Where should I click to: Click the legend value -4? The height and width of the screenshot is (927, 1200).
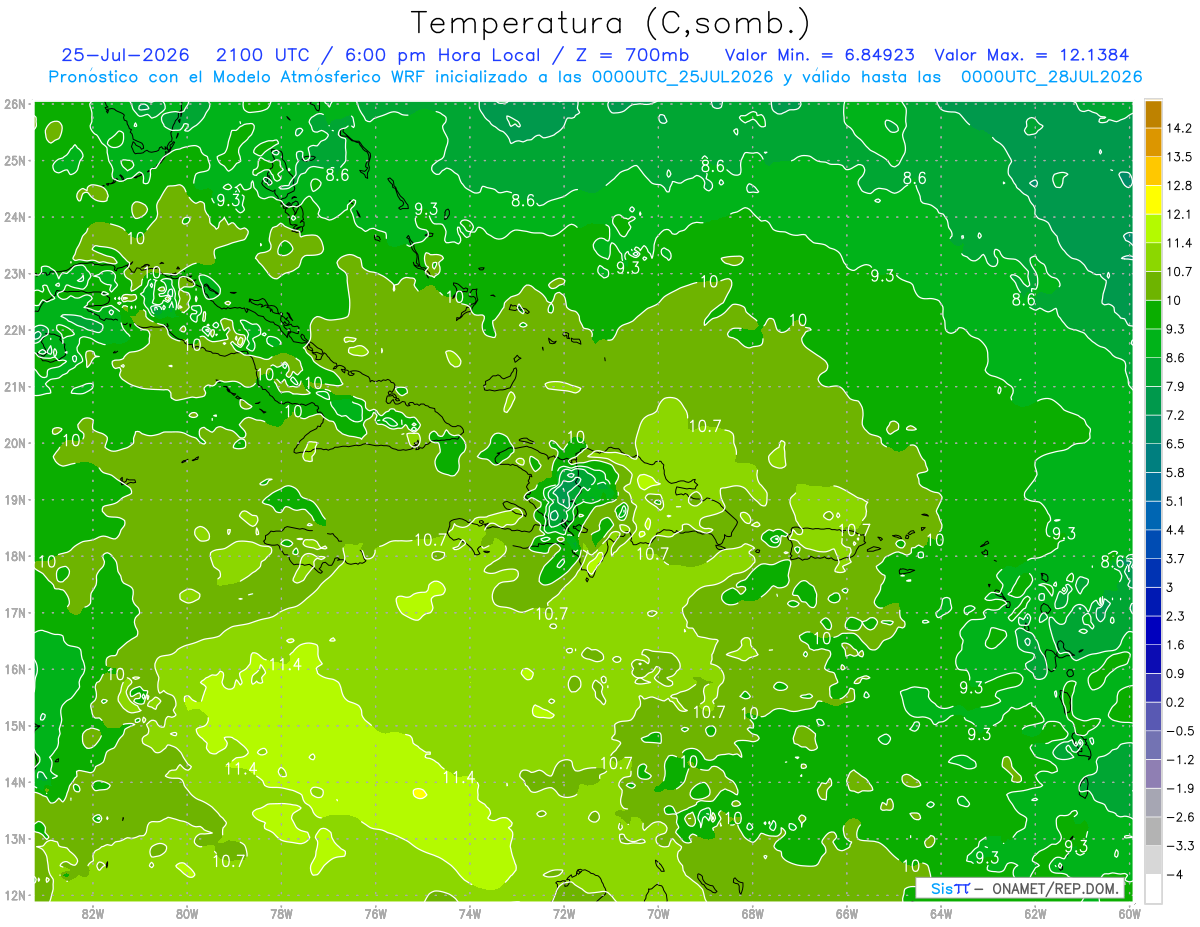point(1174,874)
